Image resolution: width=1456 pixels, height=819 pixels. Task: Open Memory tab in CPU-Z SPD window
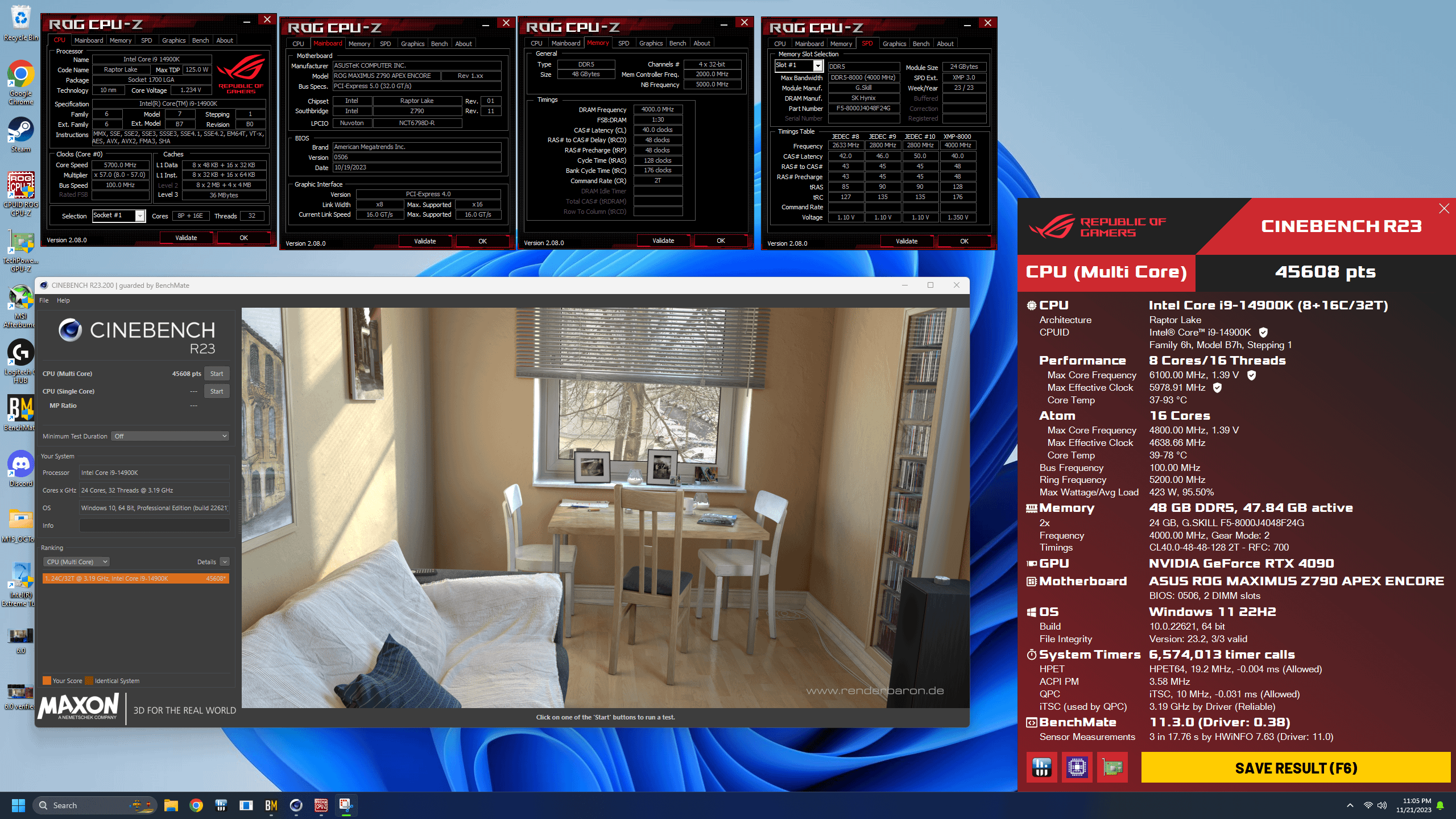coord(841,44)
